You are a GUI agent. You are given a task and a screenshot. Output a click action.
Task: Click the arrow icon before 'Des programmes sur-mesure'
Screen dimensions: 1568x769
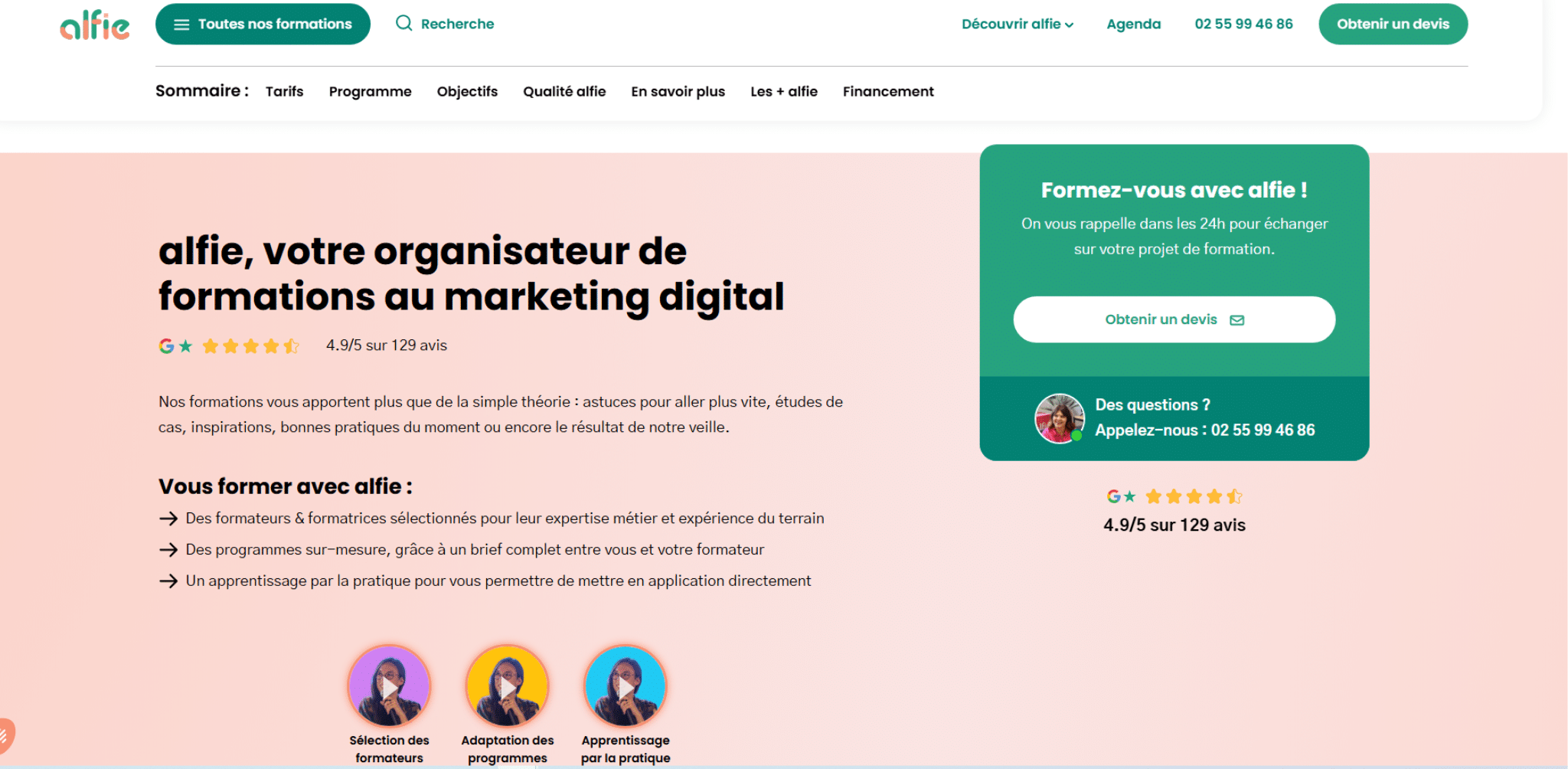[168, 550]
